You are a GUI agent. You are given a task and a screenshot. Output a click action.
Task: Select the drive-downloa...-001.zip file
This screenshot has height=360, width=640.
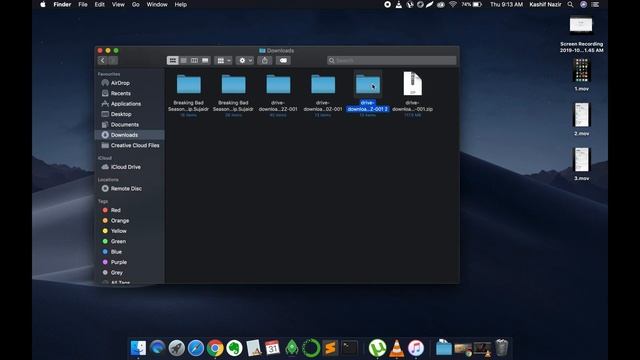coord(412,84)
